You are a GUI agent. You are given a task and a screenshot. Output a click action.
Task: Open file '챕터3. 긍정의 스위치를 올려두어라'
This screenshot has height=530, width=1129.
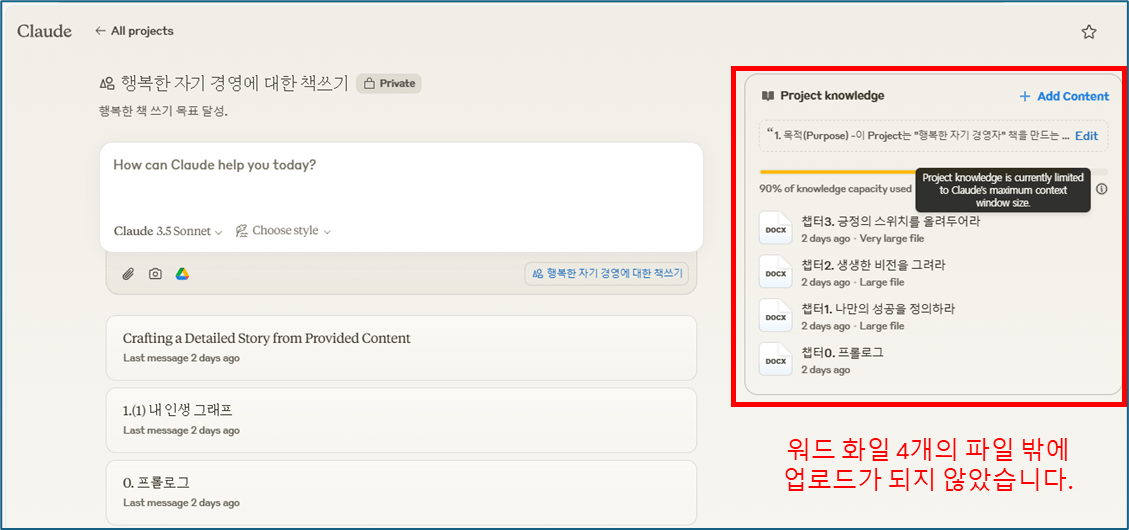(x=891, y=222)
